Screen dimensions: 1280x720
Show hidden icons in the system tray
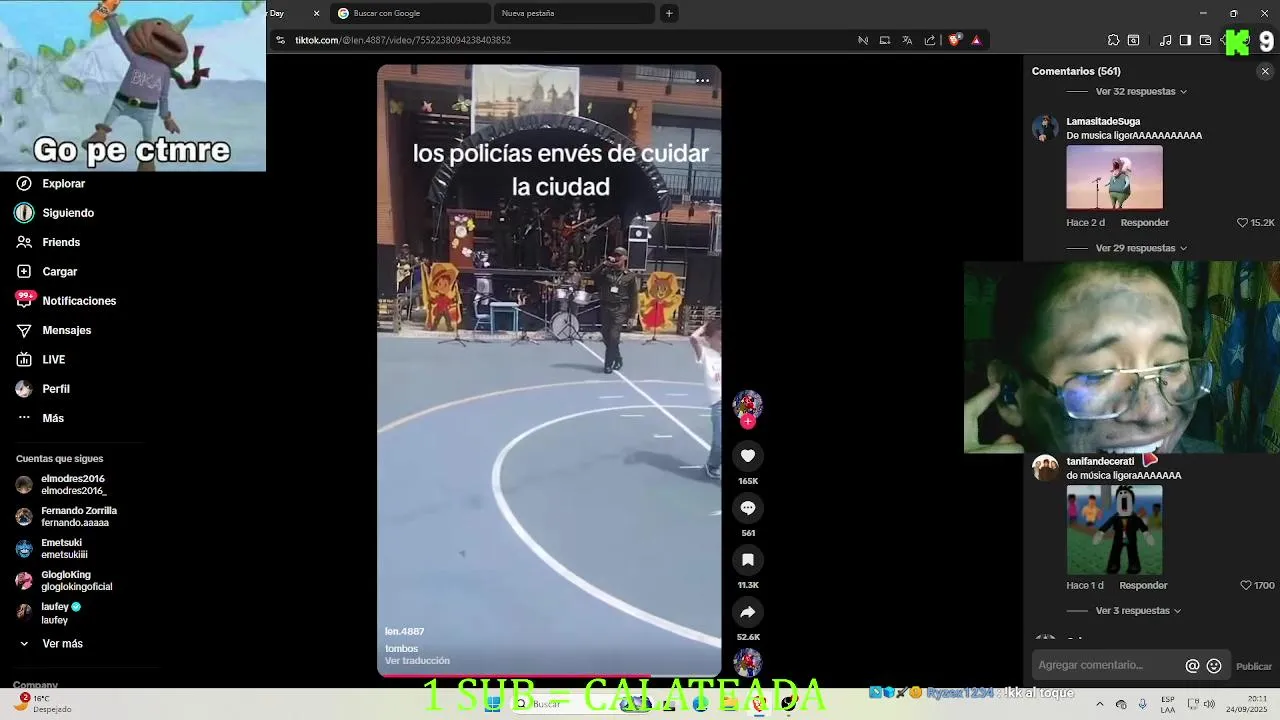tap(1099, 704)
